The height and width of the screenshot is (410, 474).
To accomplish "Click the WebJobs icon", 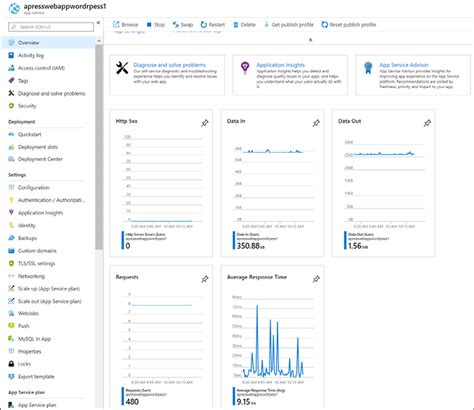I will tap(11, 313).
